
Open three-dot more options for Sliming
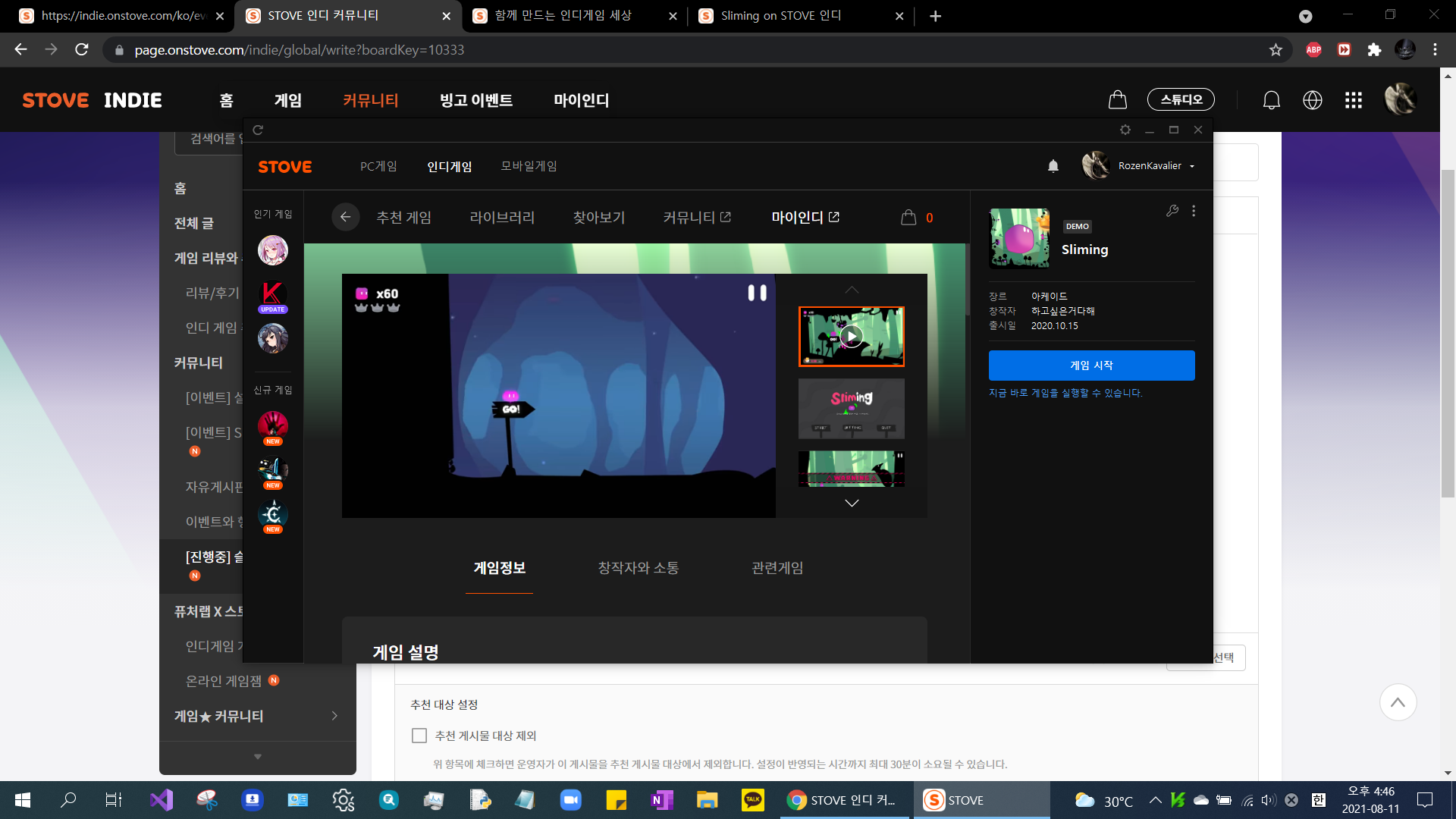click(1194, 211)
